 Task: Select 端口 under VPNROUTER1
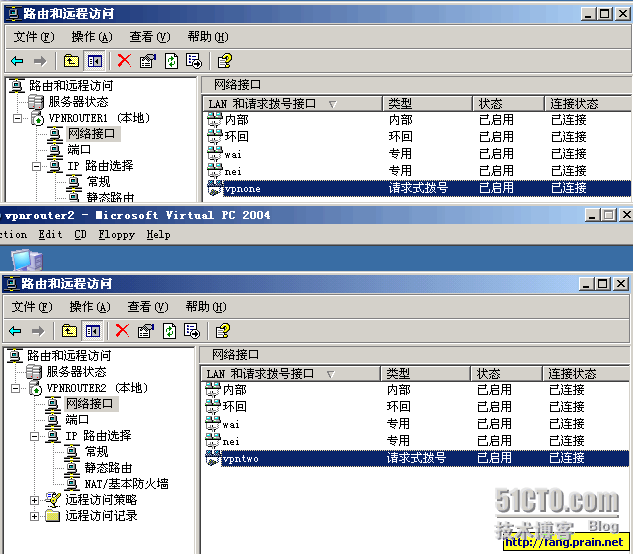tap(79, 150)
